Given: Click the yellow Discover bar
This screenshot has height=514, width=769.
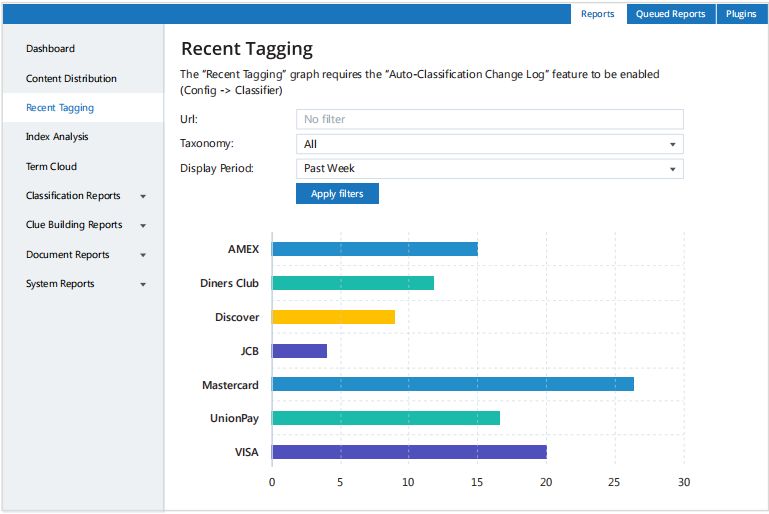Looking at the screenshot, I should (x=333, y=317).
